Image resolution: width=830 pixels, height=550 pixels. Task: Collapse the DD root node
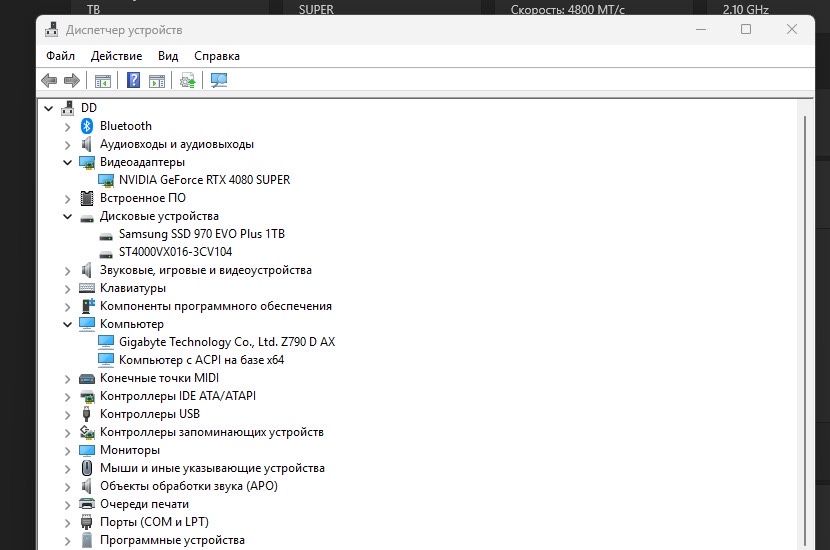pyautogui.click(x=49, y=109)
